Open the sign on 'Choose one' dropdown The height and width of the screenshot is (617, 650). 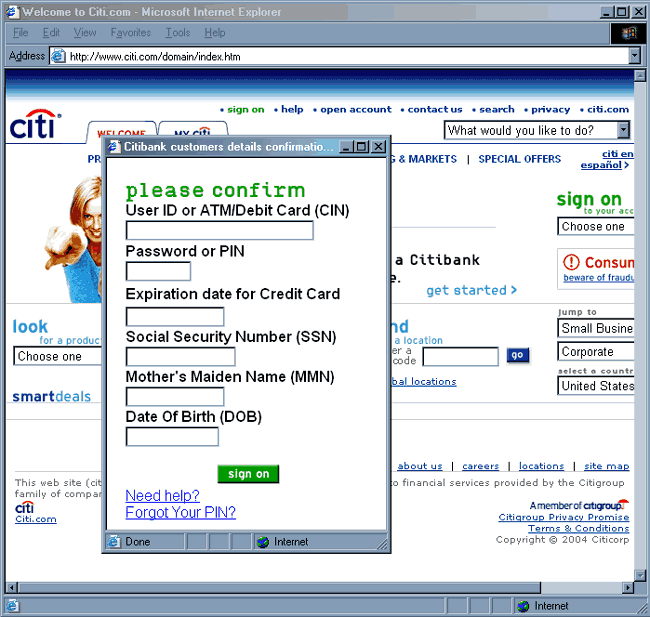595,226
